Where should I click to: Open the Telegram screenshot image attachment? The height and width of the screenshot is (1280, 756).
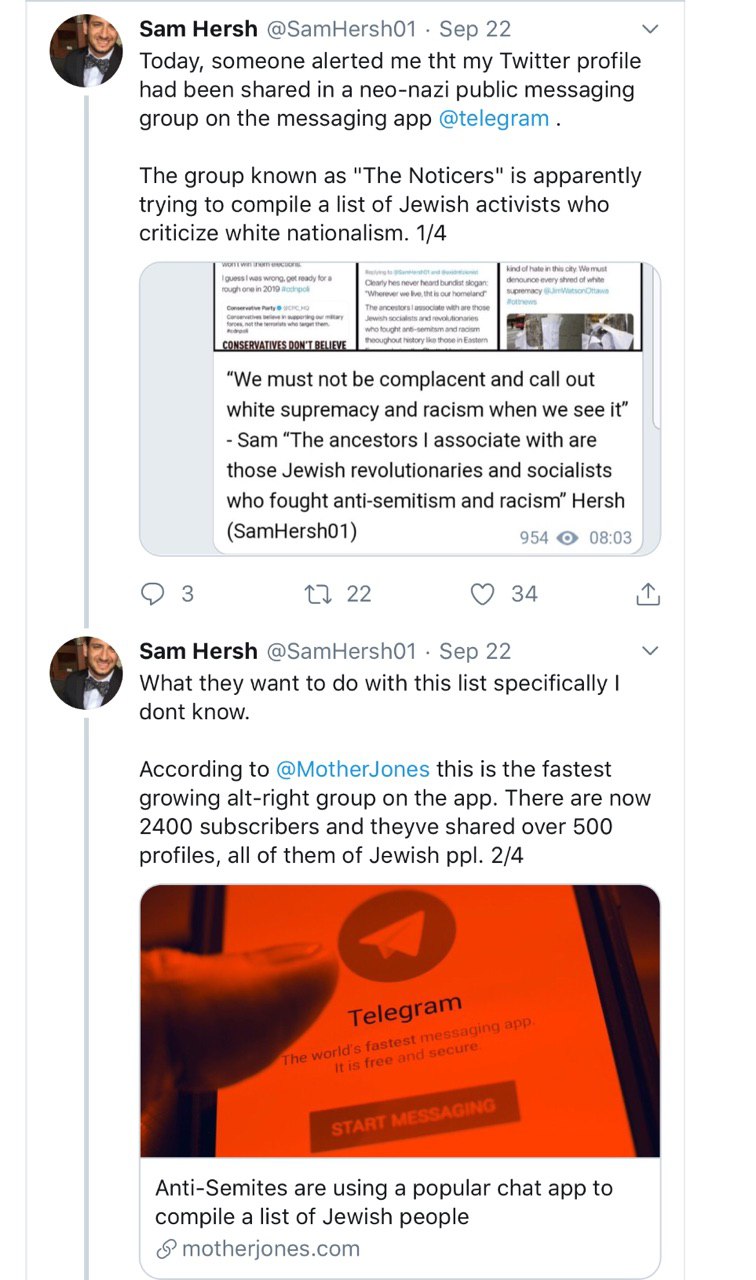(436, 307)
